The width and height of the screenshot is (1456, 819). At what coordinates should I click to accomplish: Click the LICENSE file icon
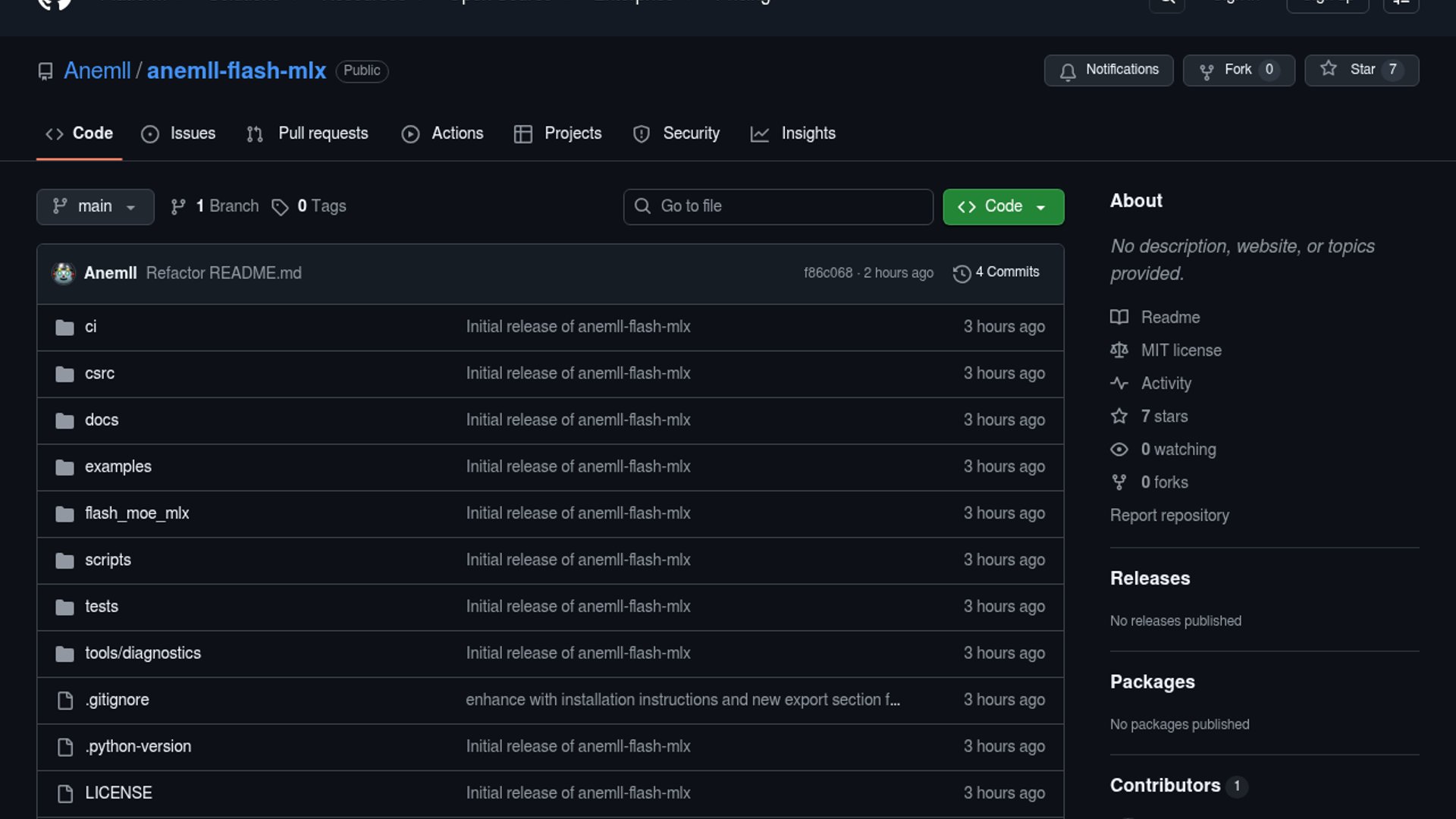click(65, 793)
